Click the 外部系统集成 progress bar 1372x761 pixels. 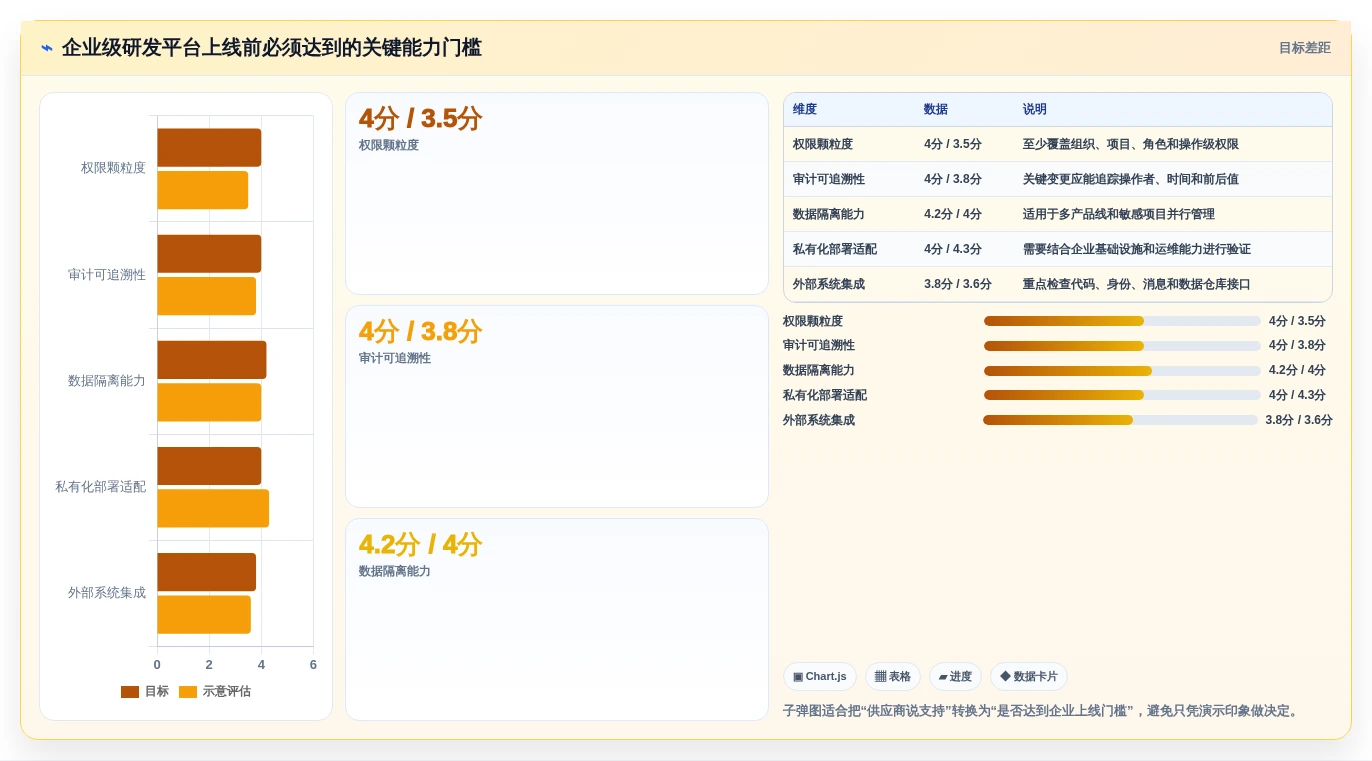(1120, 420)
